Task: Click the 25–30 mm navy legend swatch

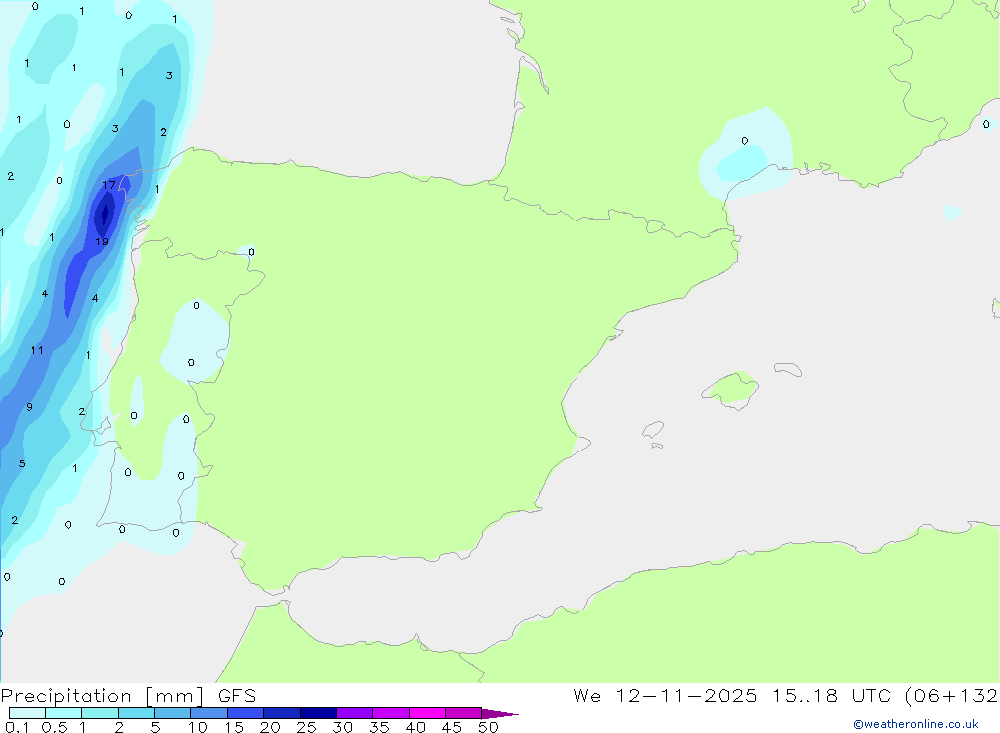Action: [x=318, y=713]
